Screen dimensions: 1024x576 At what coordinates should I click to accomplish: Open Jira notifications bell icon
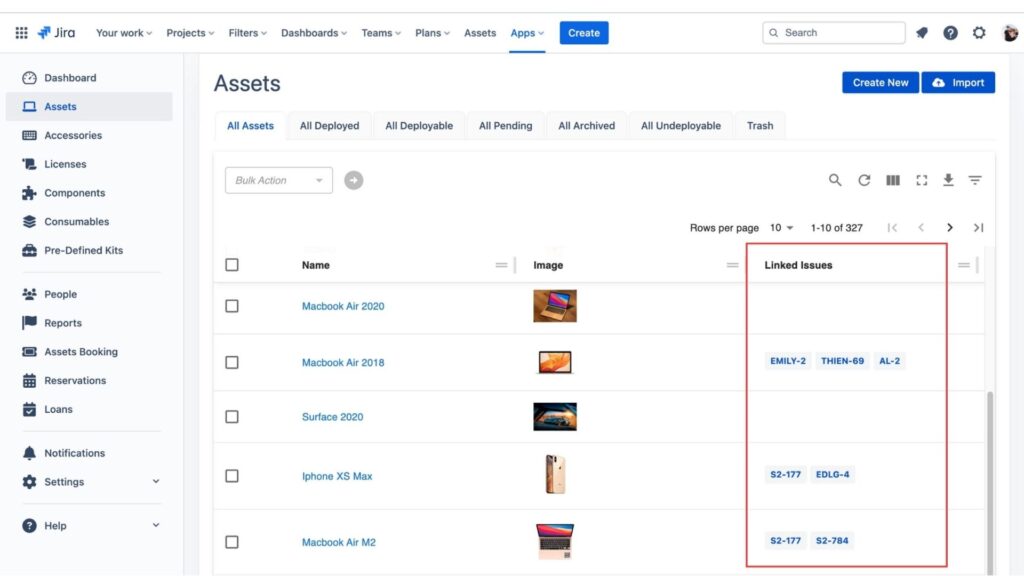coord(922,32)
